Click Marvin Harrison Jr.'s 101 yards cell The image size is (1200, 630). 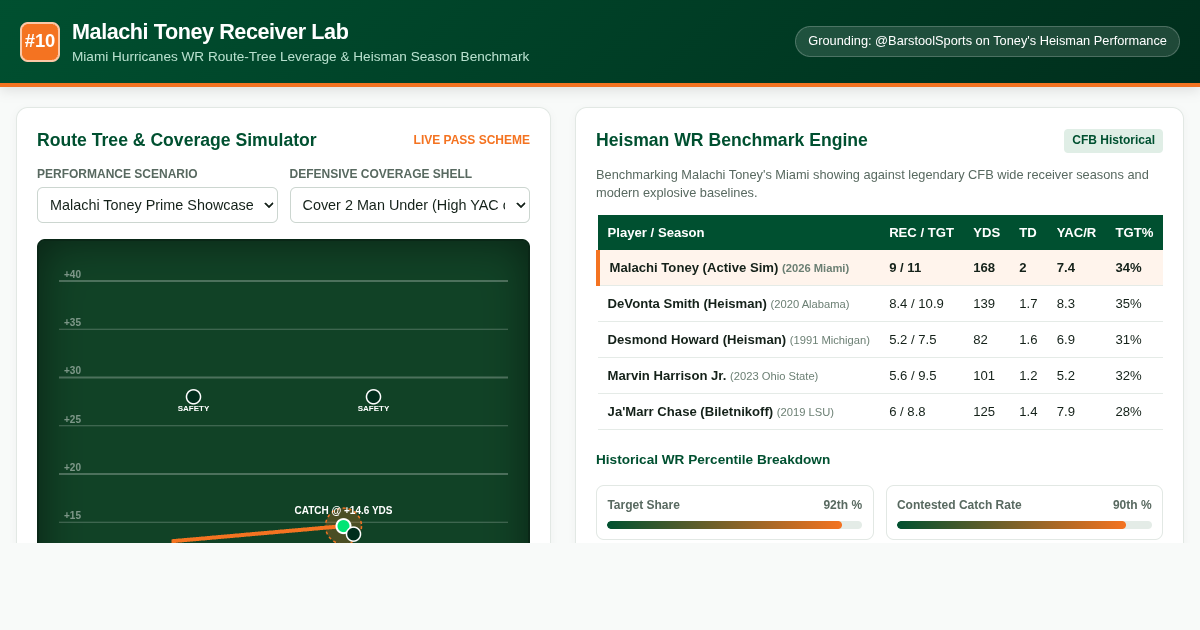(984, 376)
